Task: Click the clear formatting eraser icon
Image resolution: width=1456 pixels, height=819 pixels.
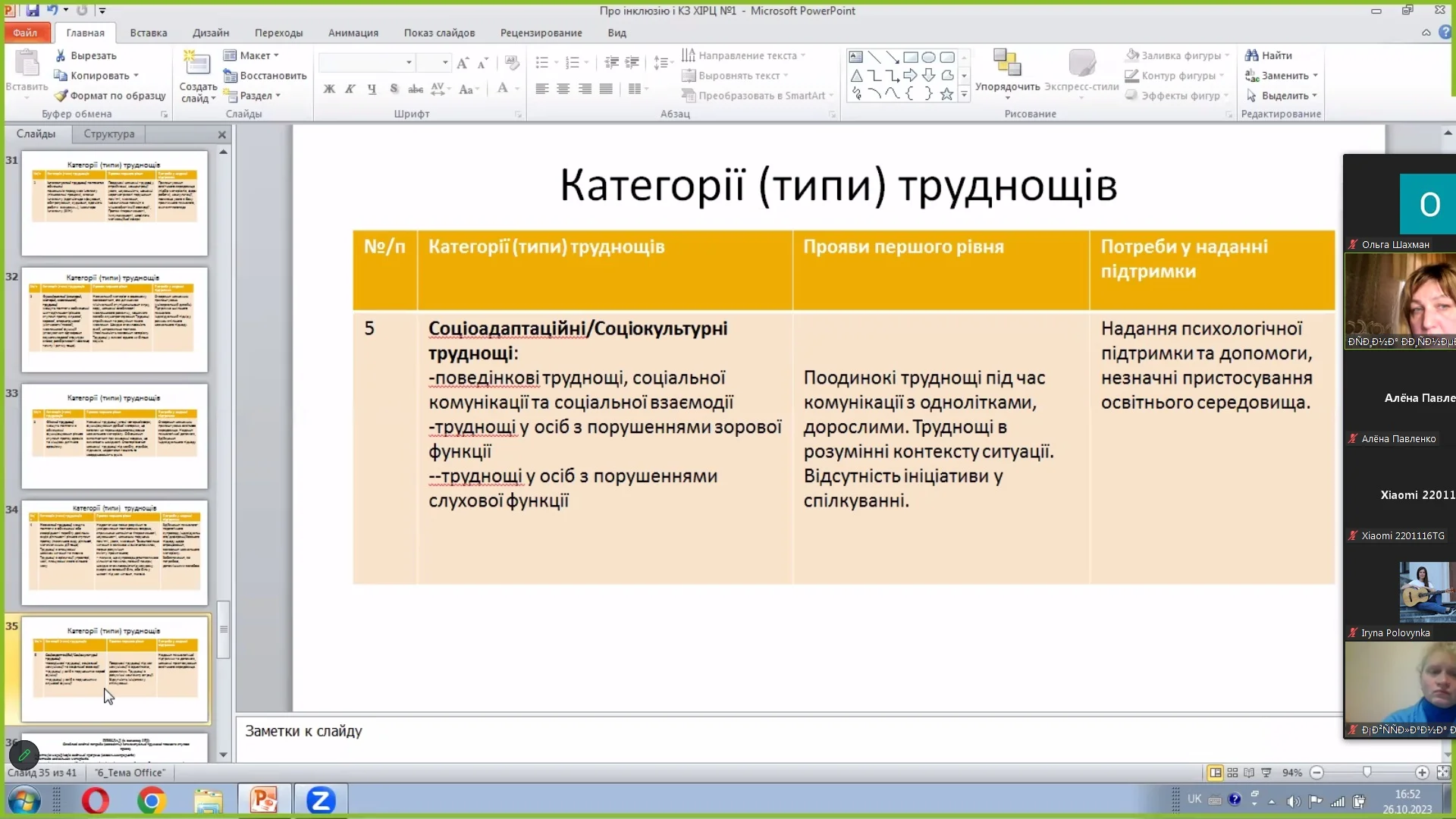Action: pyautogui.click(x=512, y=62)
